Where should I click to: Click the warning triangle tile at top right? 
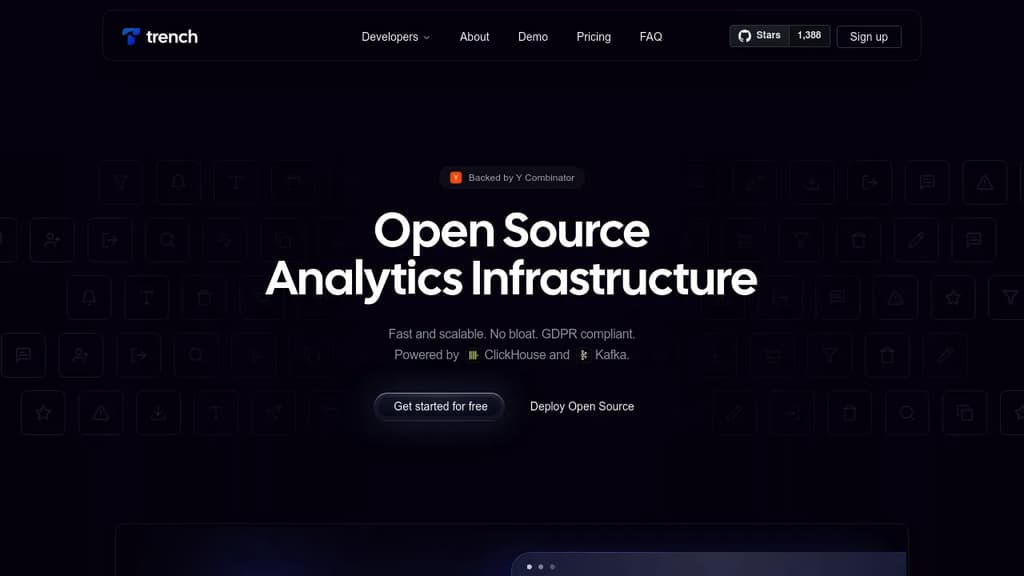(x=984, y=182)
